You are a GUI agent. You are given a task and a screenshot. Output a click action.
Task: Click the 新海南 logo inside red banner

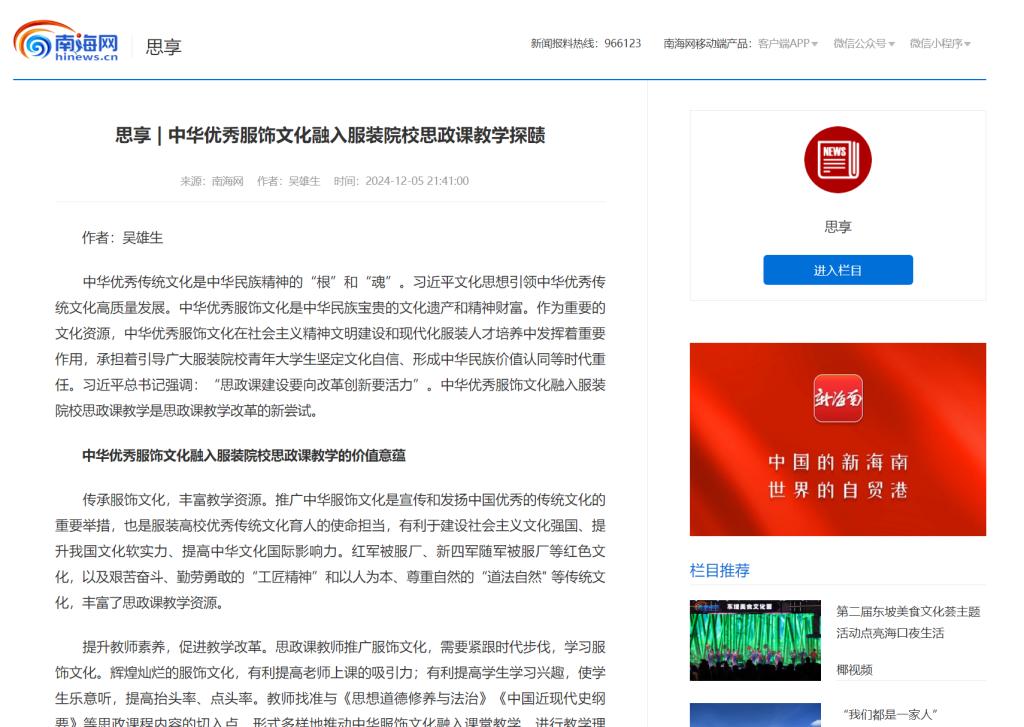[x=837, y=399]
